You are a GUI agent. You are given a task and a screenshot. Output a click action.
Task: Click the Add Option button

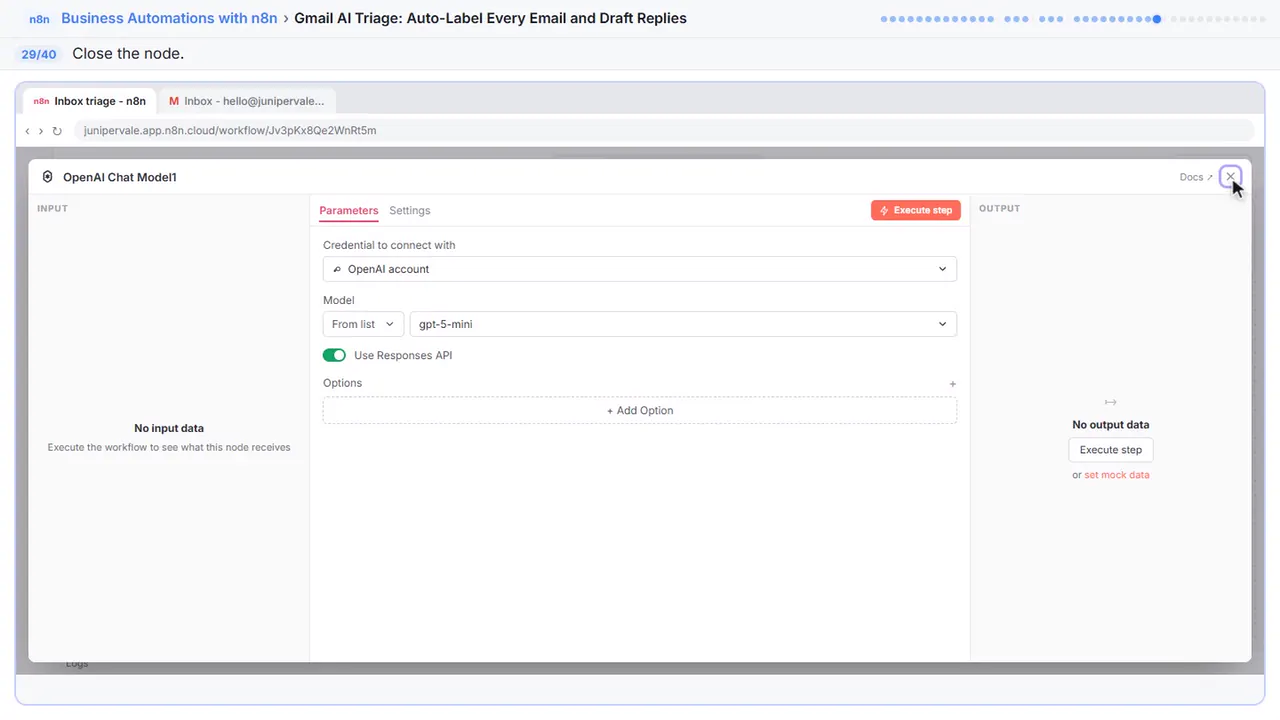click(640, 410)
